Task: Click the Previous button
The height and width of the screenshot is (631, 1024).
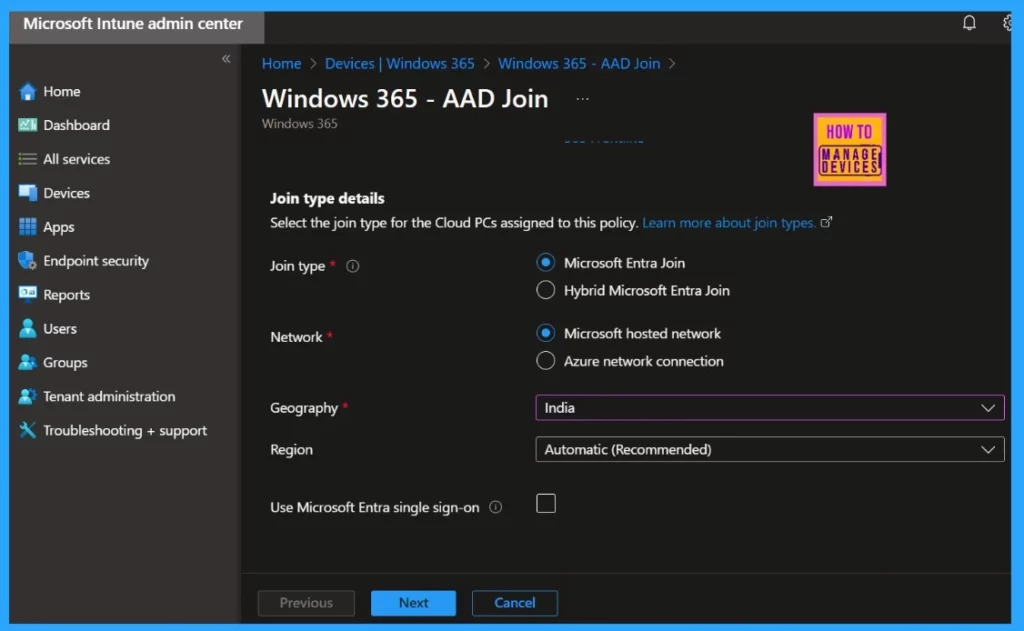Action: click(306, 603)
